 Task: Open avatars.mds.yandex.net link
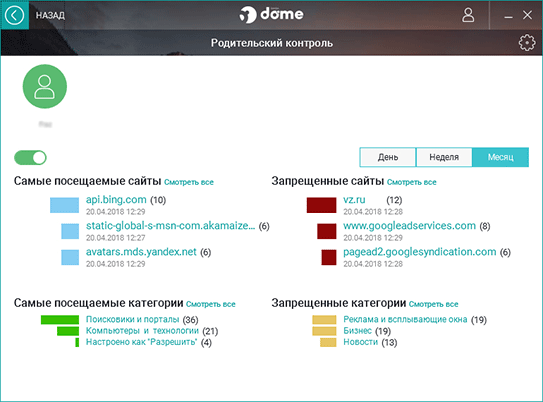pos(141,252)
